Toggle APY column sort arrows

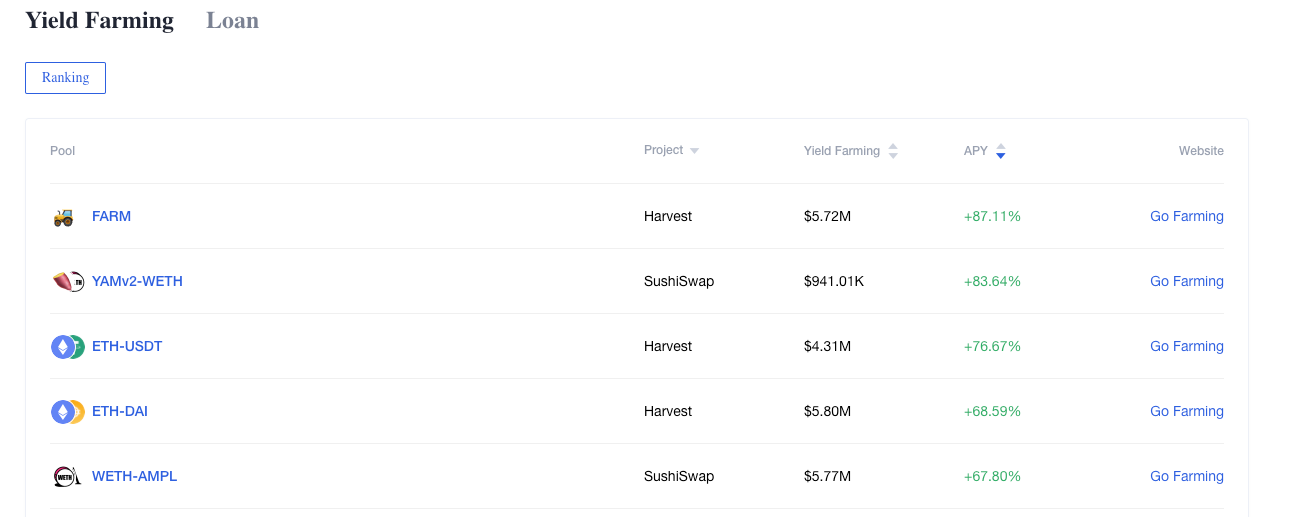click(x=1001, y=151)
